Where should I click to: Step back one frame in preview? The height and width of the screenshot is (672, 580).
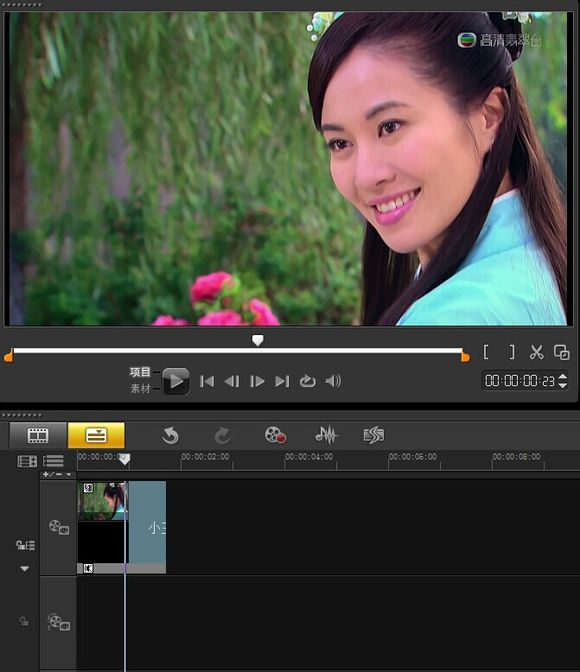tap(232, 381)
